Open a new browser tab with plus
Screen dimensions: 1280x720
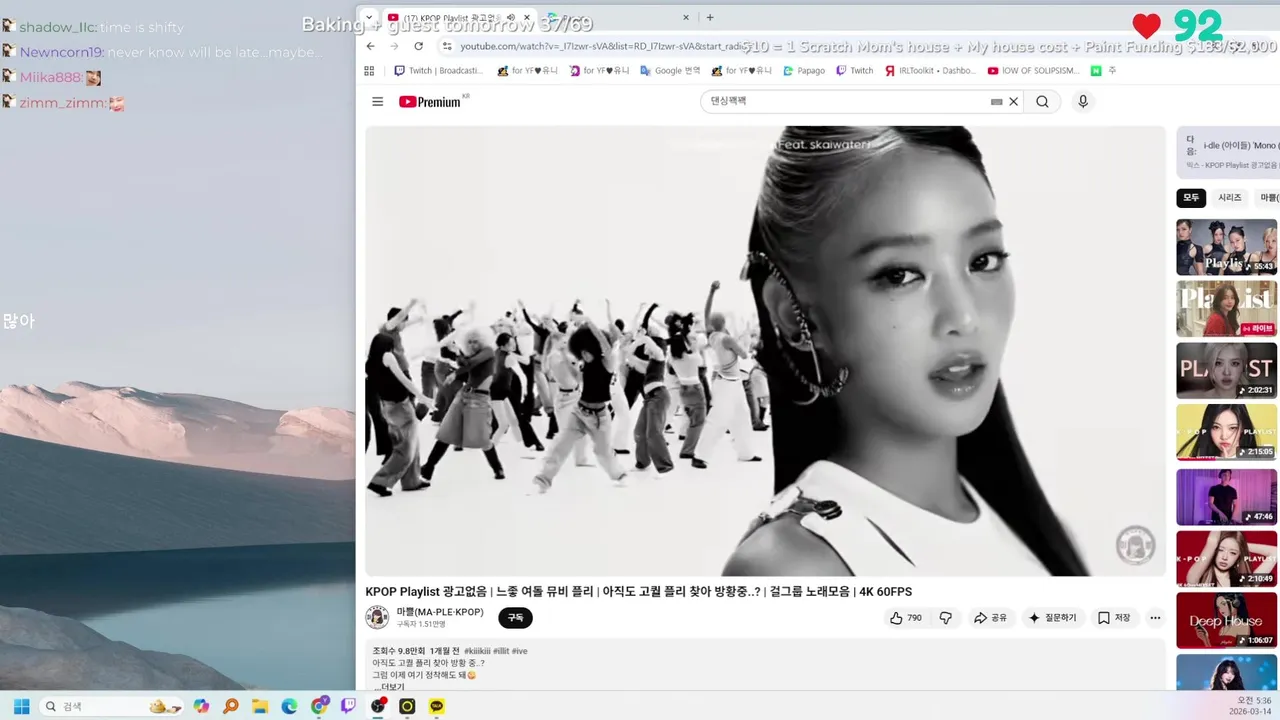coord(710,17)
